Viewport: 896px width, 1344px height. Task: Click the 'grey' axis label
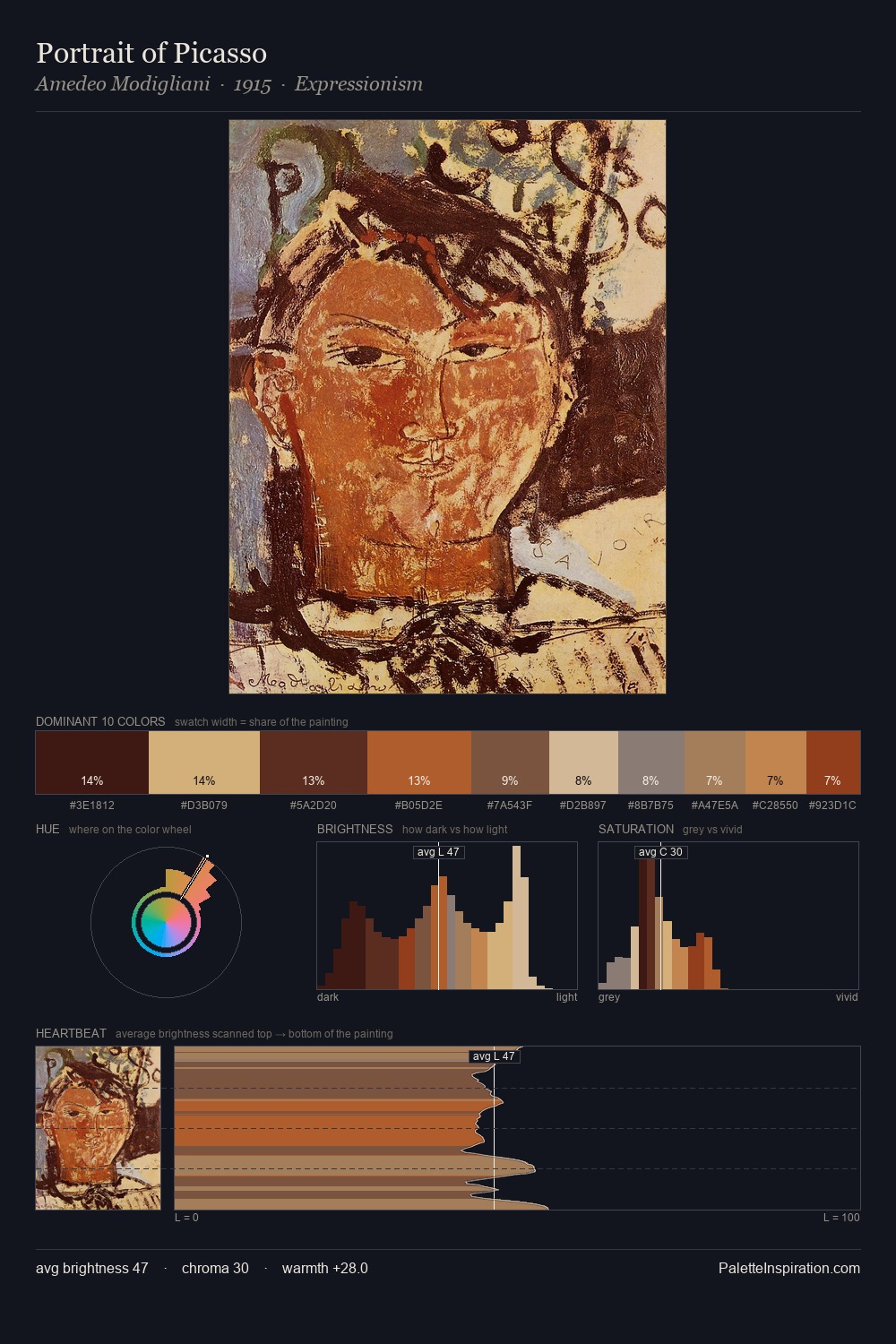609,997
